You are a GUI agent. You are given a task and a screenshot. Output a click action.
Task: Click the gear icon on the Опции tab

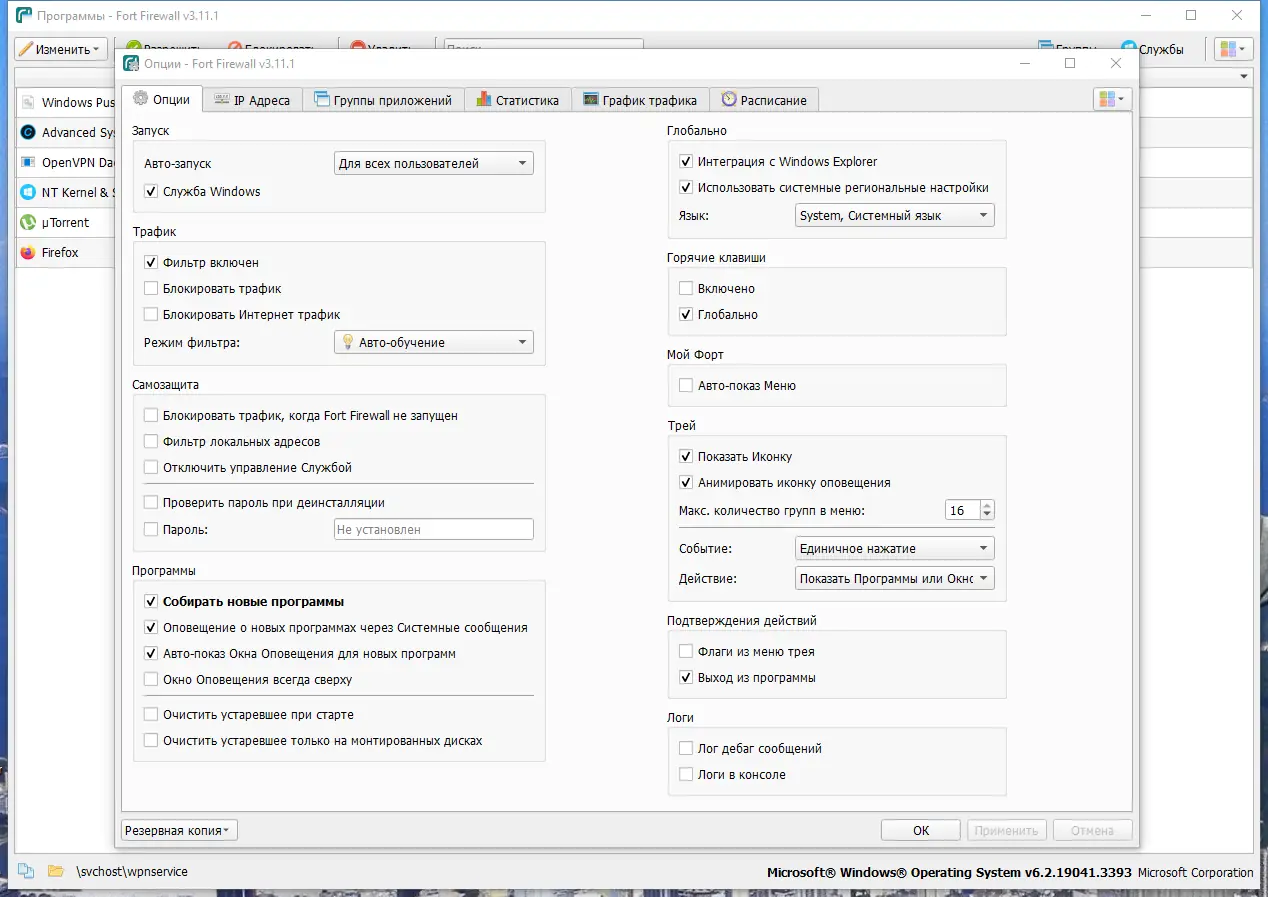tap(141, 99)
